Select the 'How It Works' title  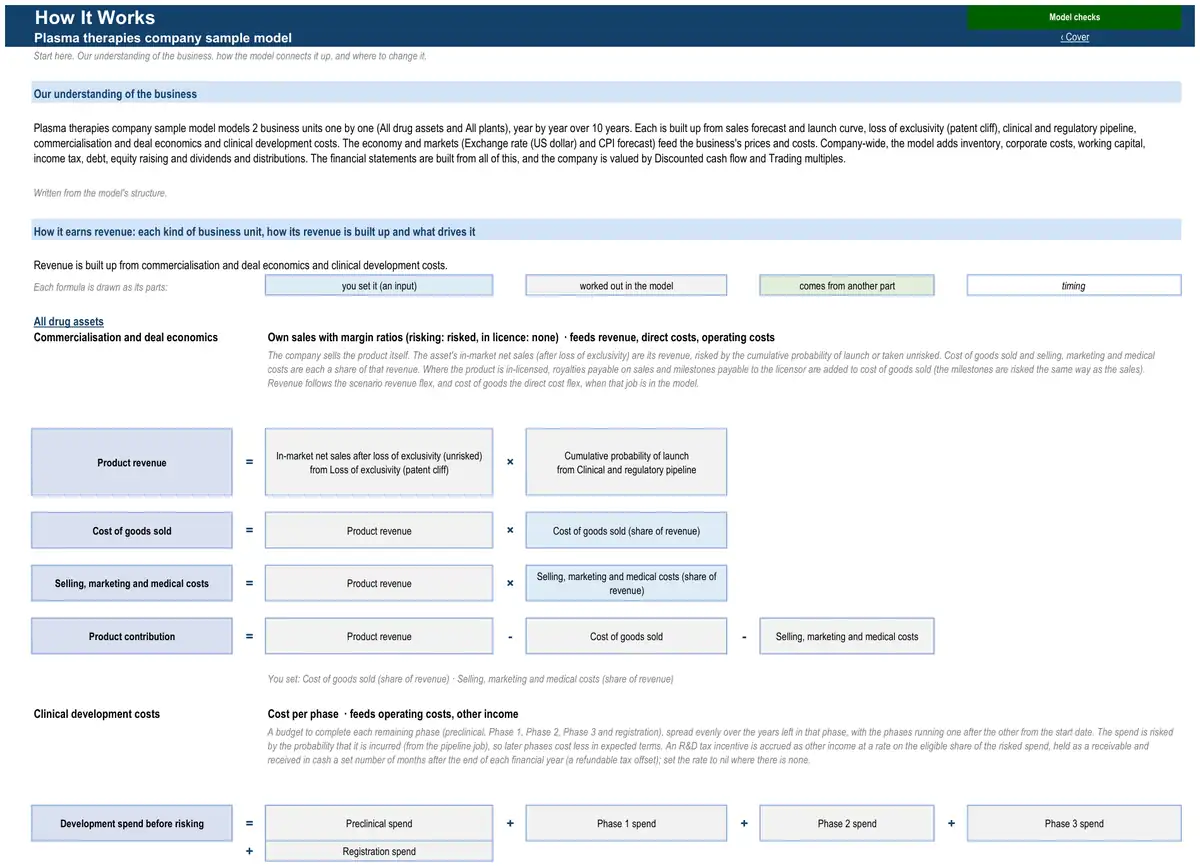95,17
